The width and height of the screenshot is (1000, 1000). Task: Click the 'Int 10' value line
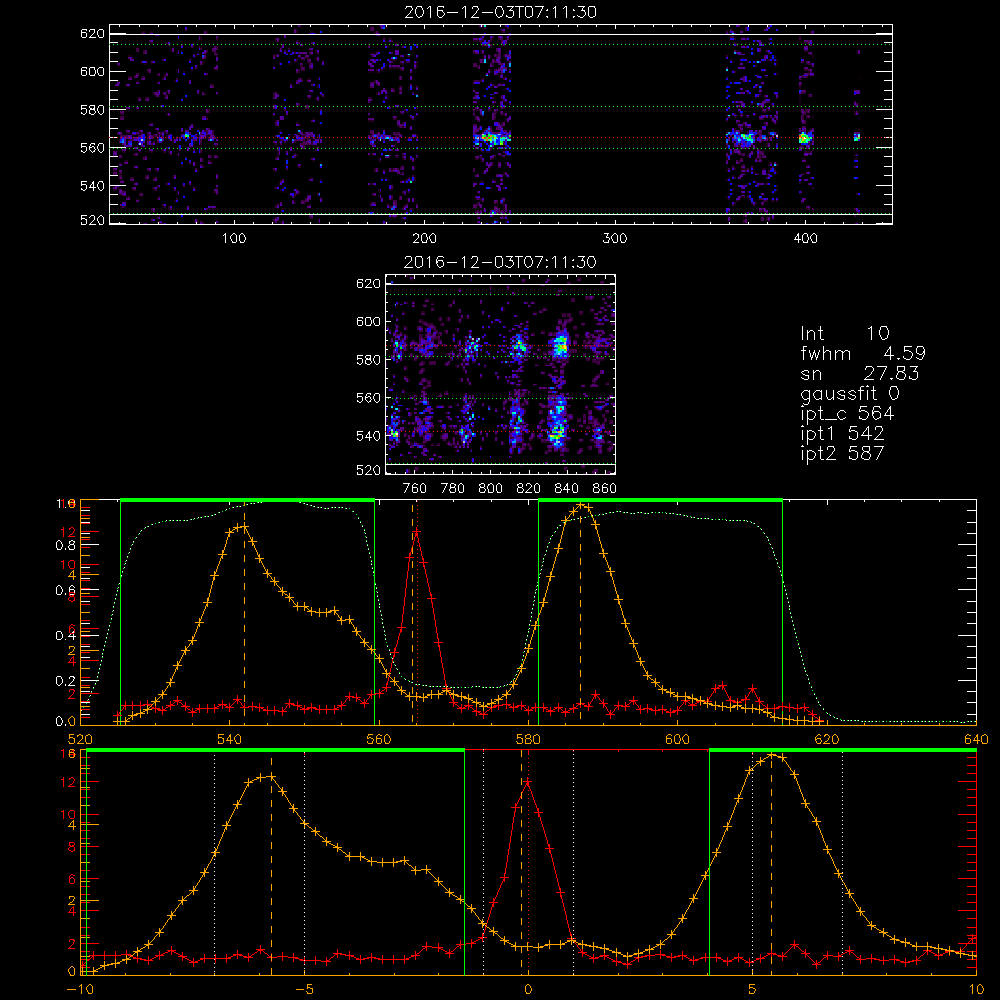[x=845, y=333]
